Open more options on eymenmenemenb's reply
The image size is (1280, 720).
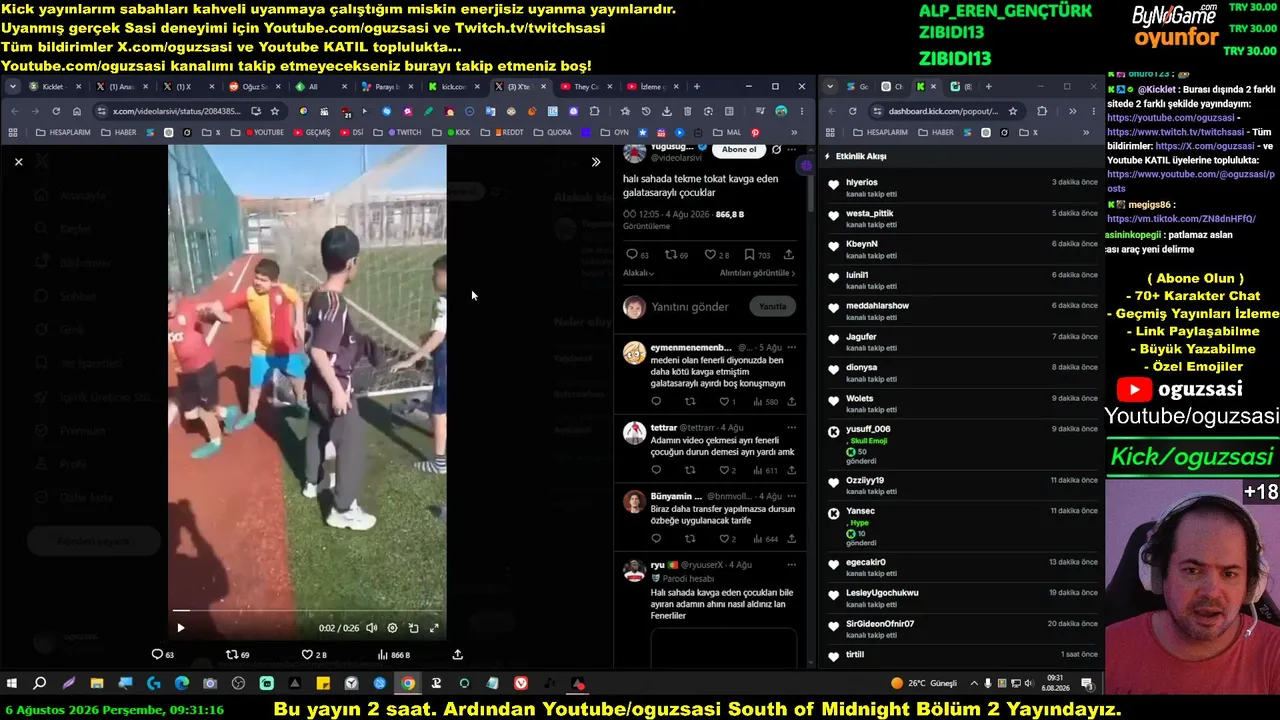pos(791,347)
